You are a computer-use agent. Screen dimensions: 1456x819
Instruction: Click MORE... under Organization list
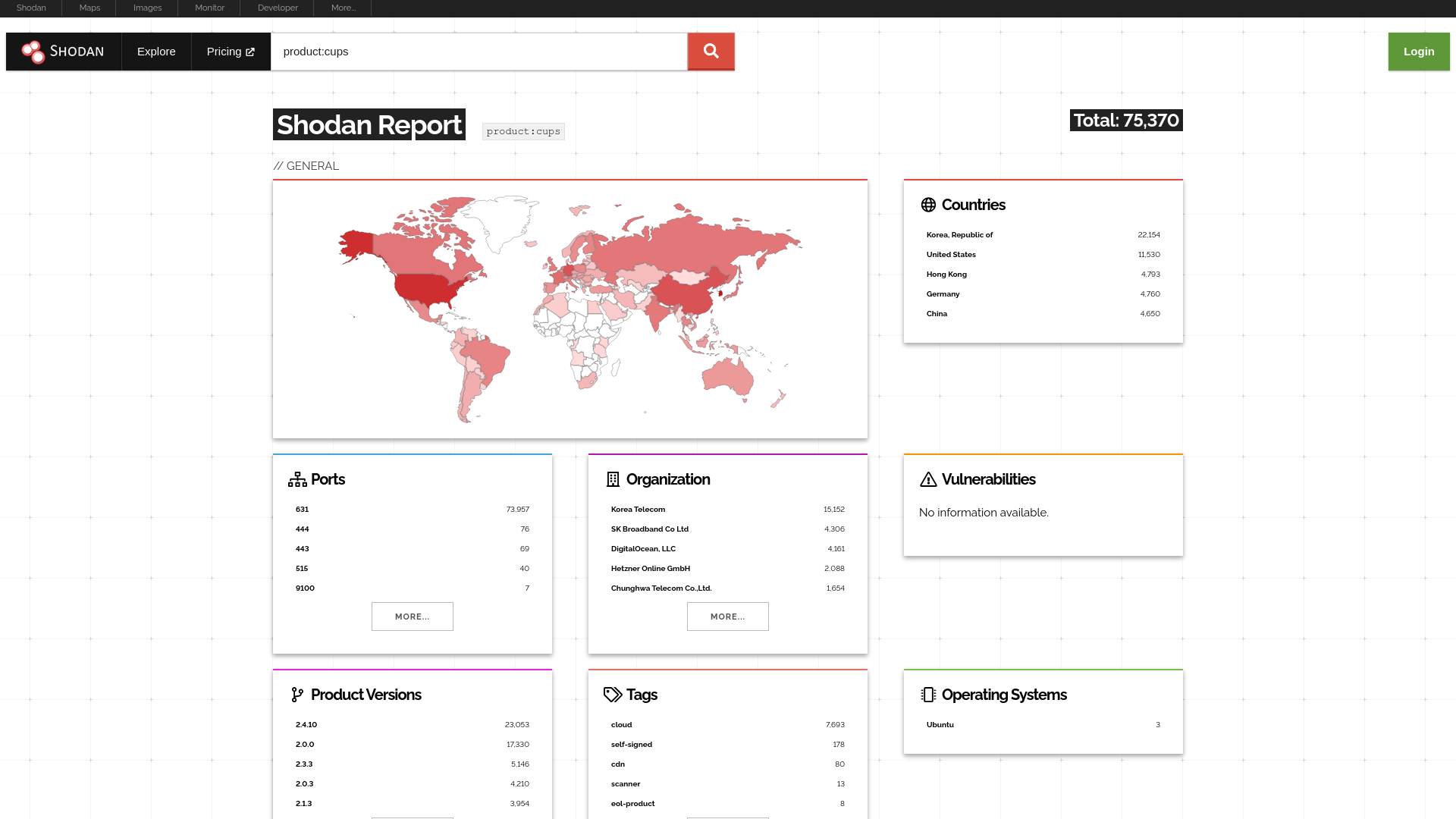(728, 617)
